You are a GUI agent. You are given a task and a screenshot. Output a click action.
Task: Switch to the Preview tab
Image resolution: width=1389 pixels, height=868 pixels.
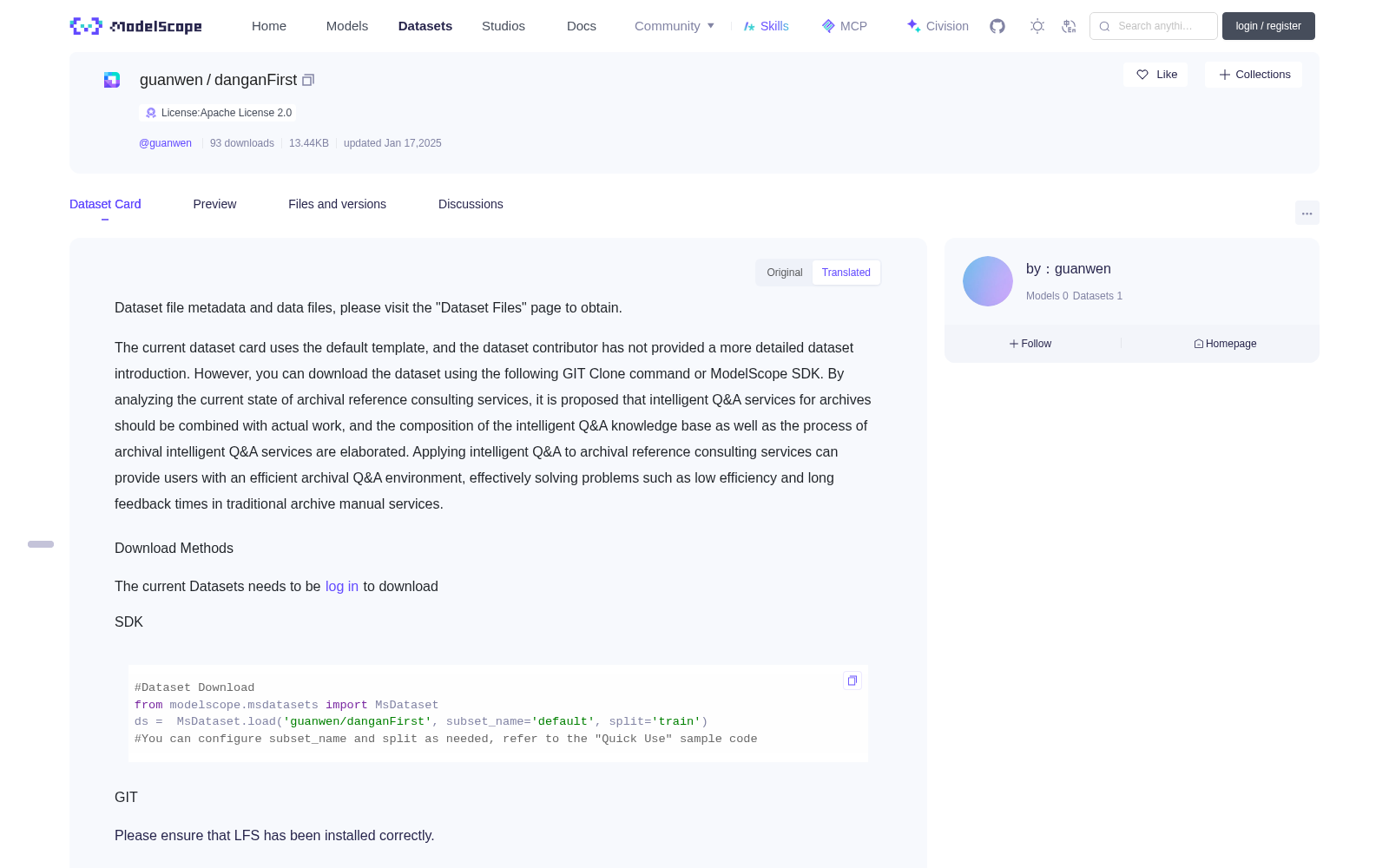pos(214,204)
